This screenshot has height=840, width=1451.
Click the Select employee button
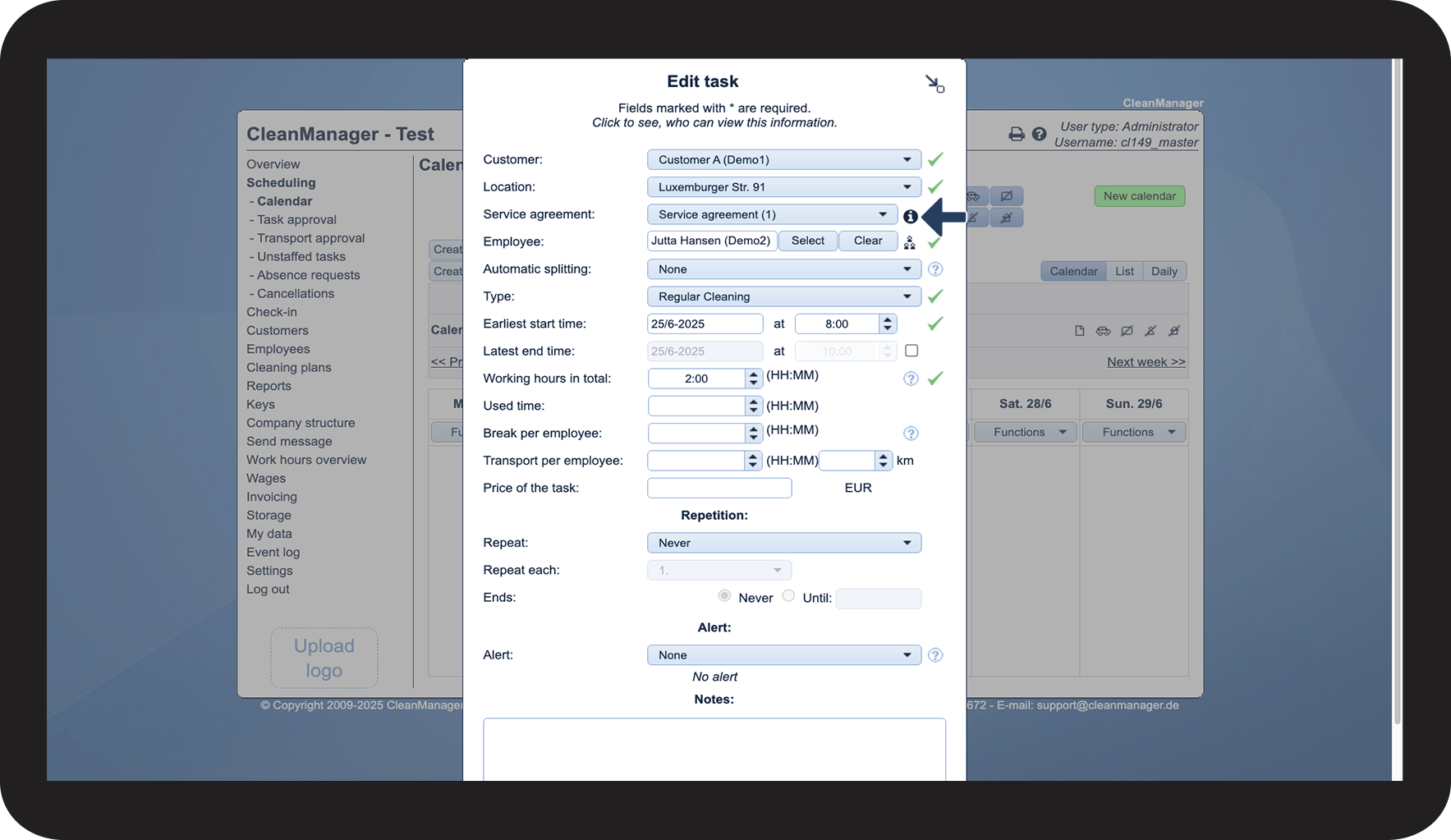point(808,241)
